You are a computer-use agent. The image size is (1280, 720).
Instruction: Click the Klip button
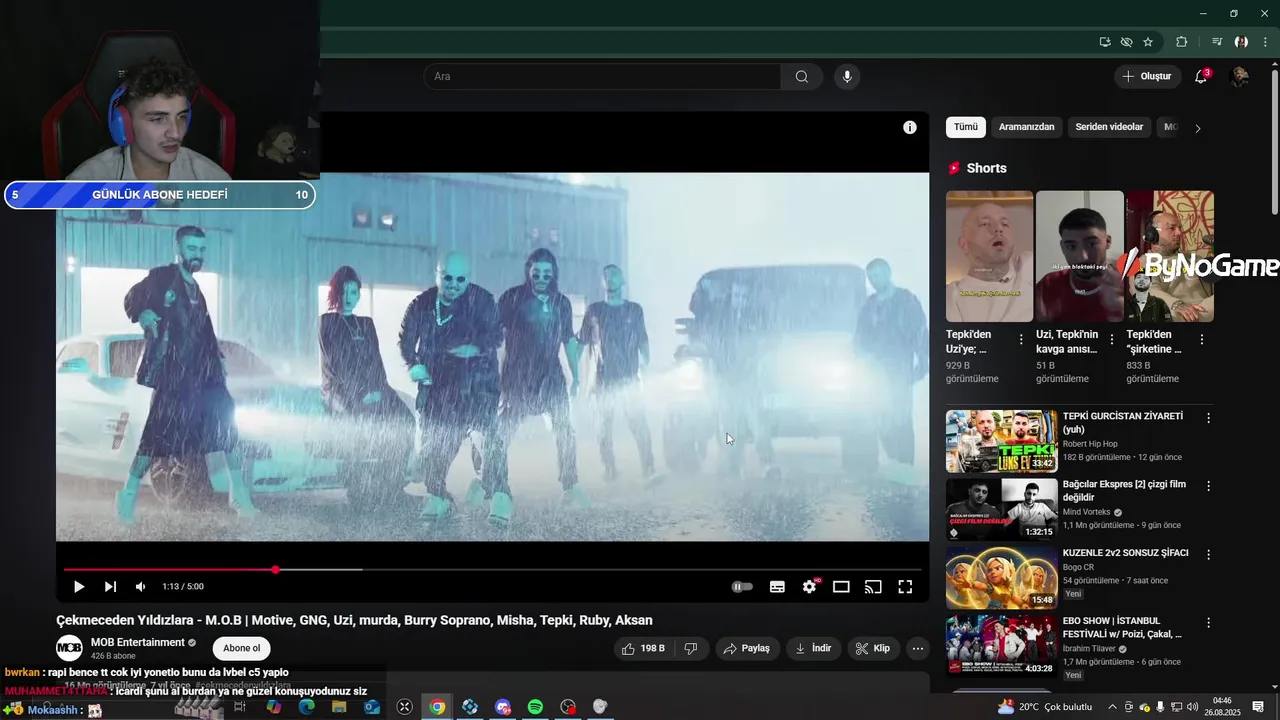(873, 649)
